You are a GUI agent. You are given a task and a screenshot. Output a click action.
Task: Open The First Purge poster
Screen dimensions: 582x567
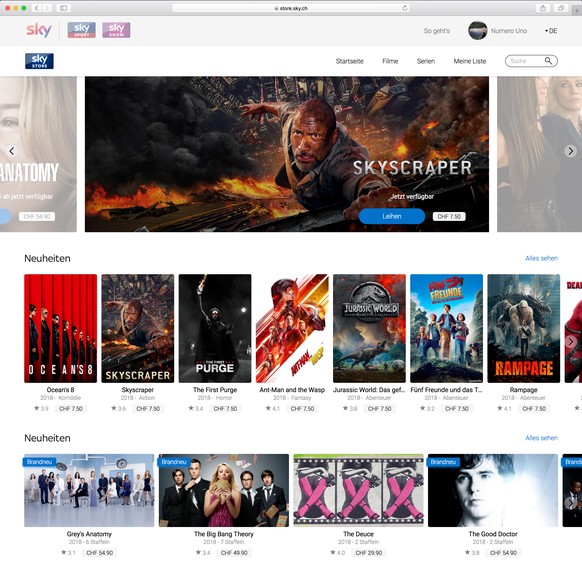215,328
